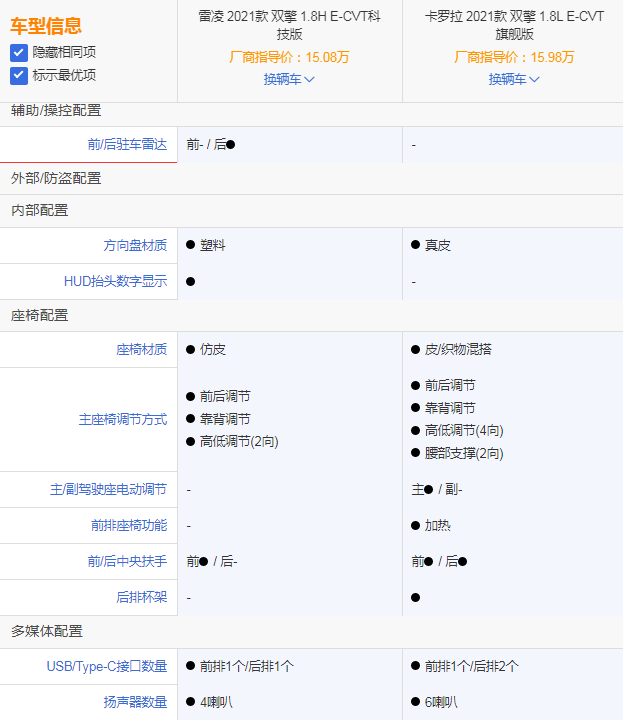
Task: Click the 前/后中央扶手 label
Action: [x=127, y=562]
